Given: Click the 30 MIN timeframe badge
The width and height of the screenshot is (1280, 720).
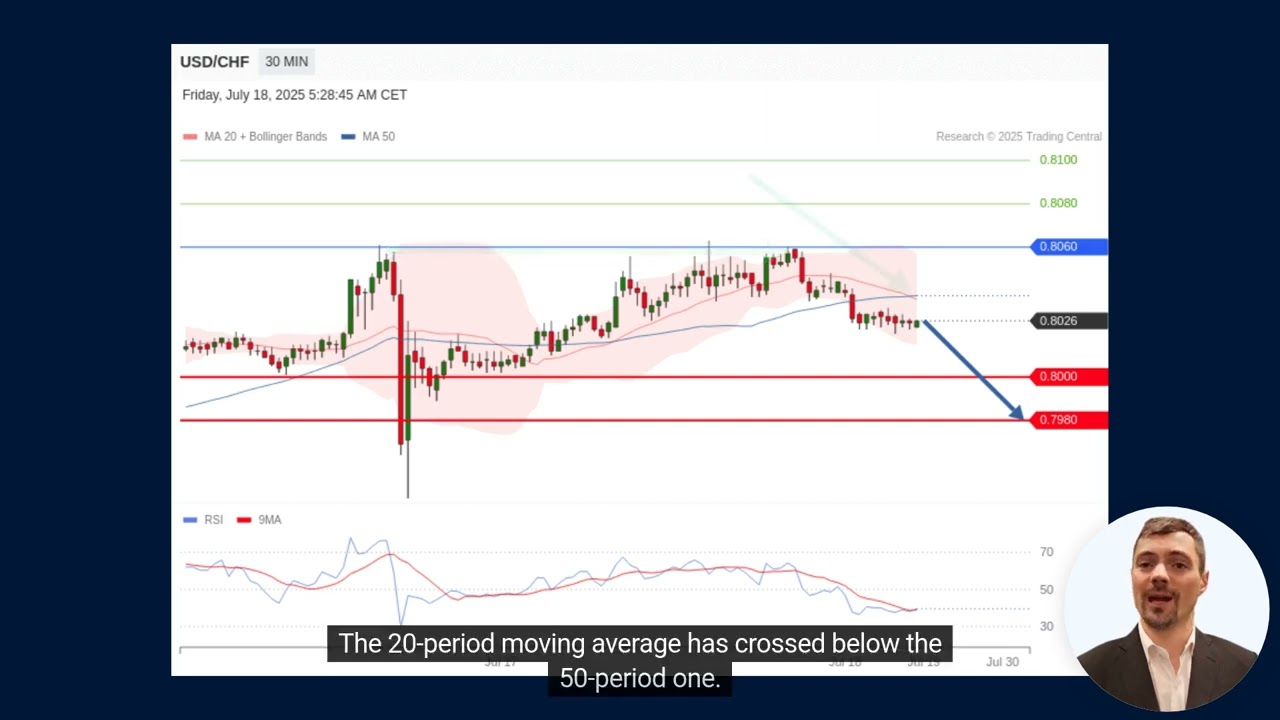Looking at the screenshot, I should (x=286, y=62).
